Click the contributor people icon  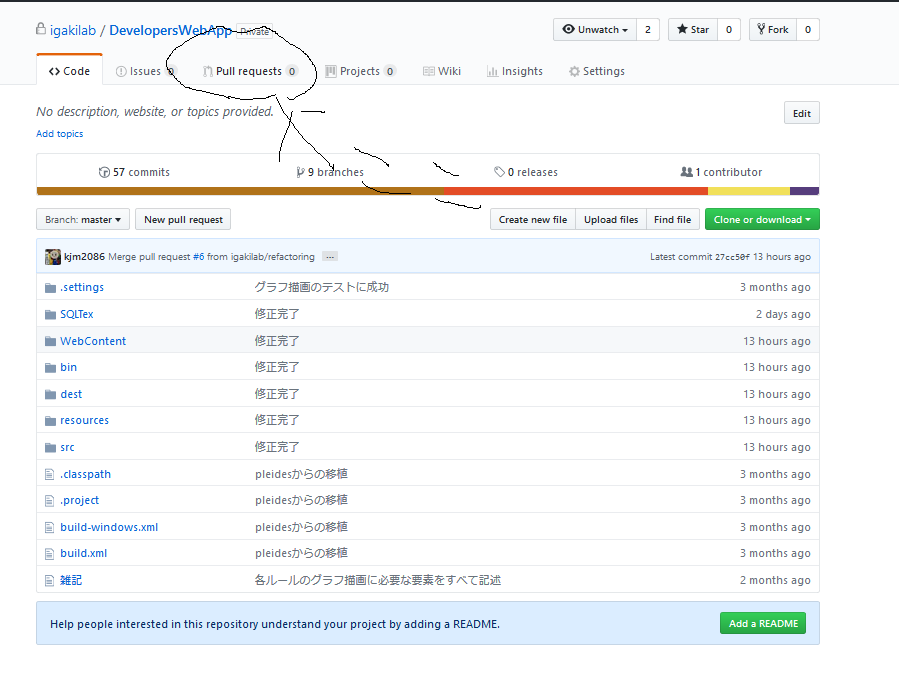(686, 172)
